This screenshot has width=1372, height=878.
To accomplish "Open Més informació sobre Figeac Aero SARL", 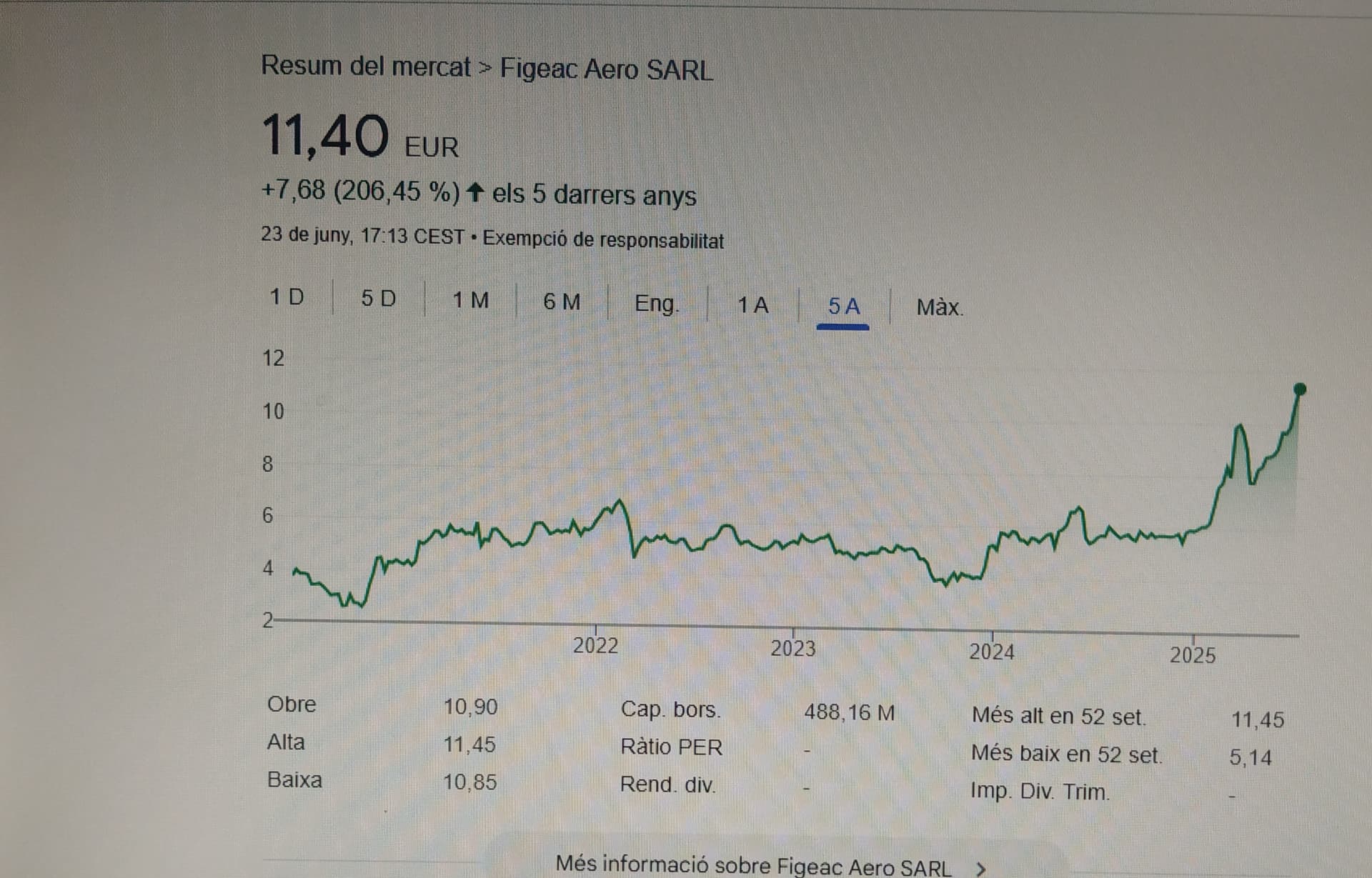I will point(753,865).
